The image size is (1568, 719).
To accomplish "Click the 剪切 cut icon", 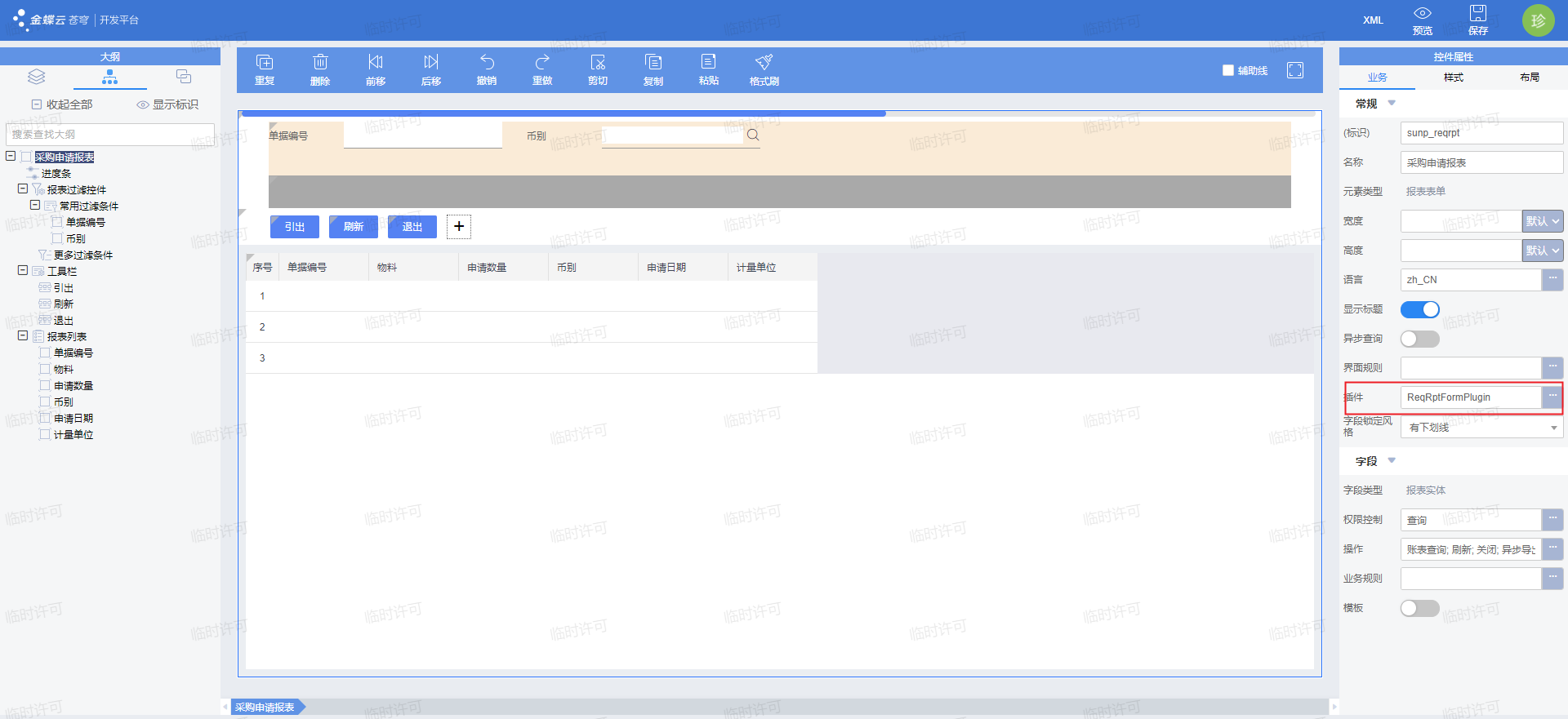I will pos(598,63).
